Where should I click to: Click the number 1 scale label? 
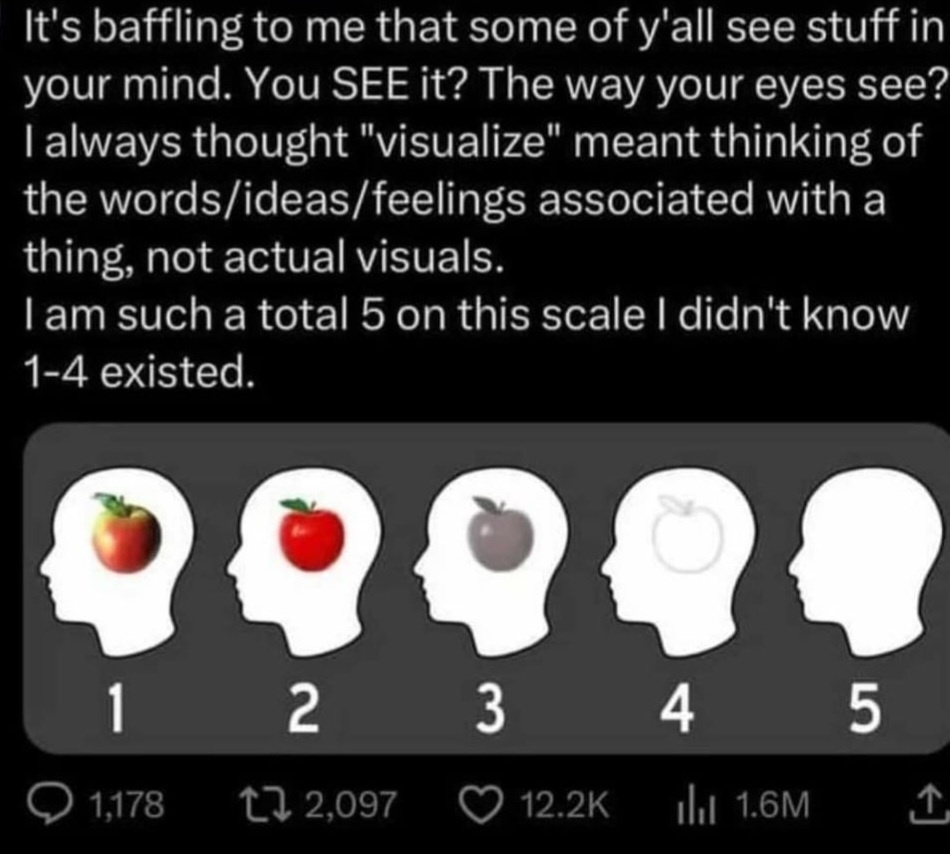[116, 710]
